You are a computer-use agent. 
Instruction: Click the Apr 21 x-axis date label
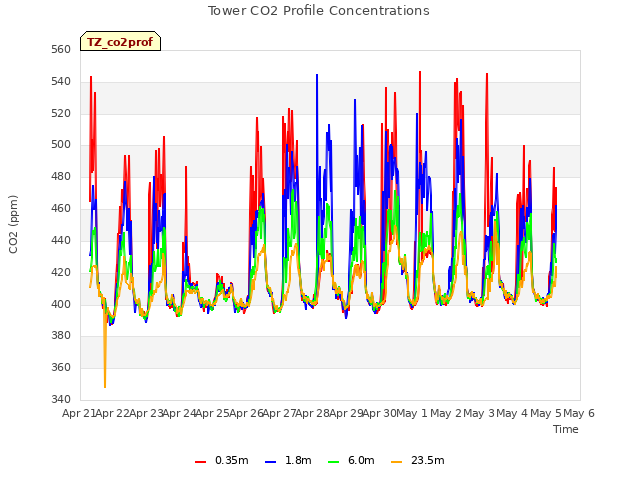tap(79, 414)
